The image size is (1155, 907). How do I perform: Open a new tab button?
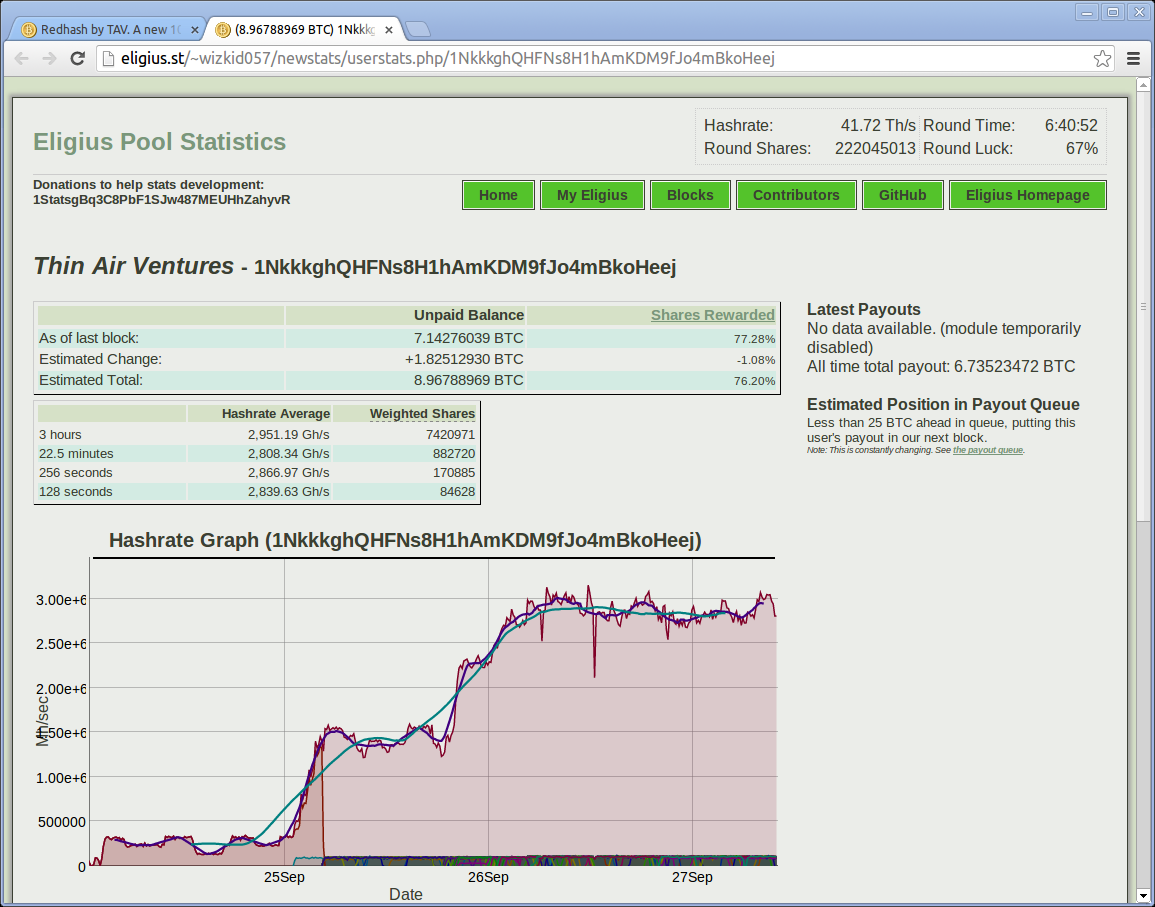[418, 29]
